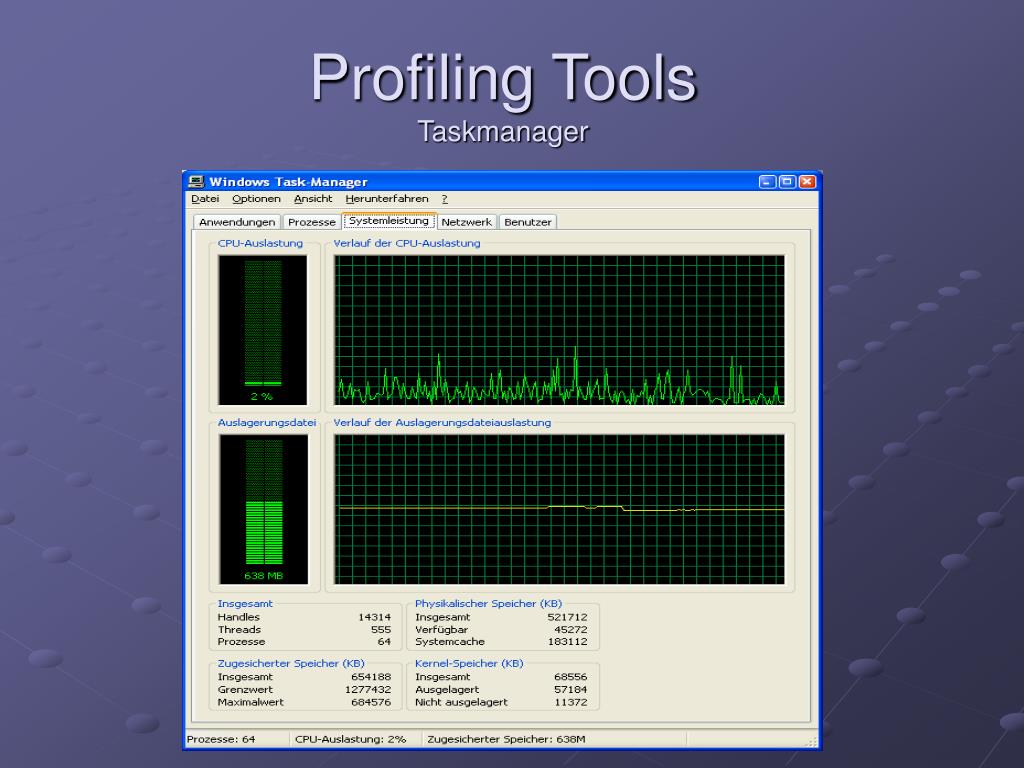1024x768 pixels.
Task: Click status bar Prozesse: 64
Action: point(221,739)
